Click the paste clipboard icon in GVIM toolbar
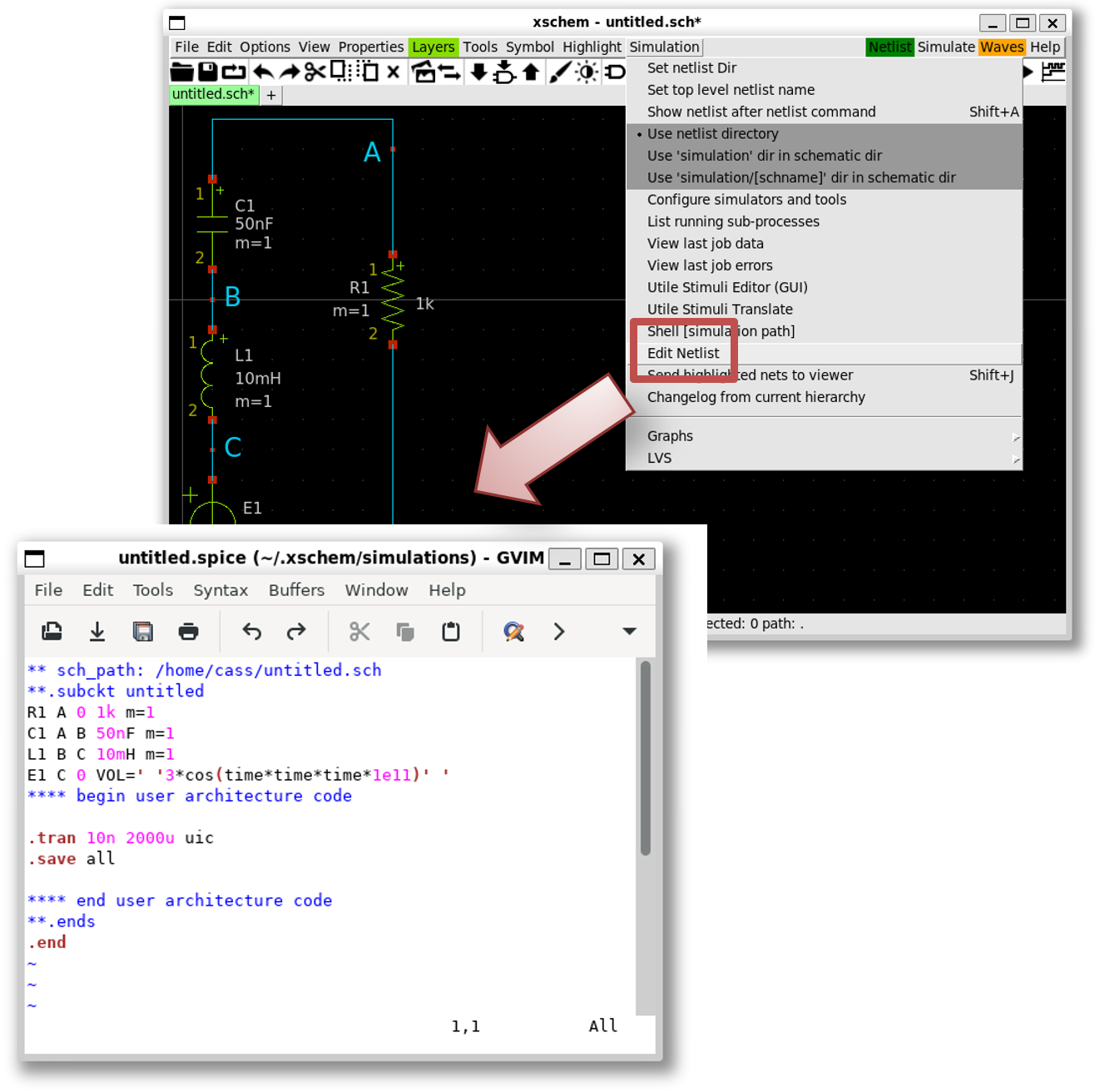Viewport: 1100px width, 1092px height. 451,632
